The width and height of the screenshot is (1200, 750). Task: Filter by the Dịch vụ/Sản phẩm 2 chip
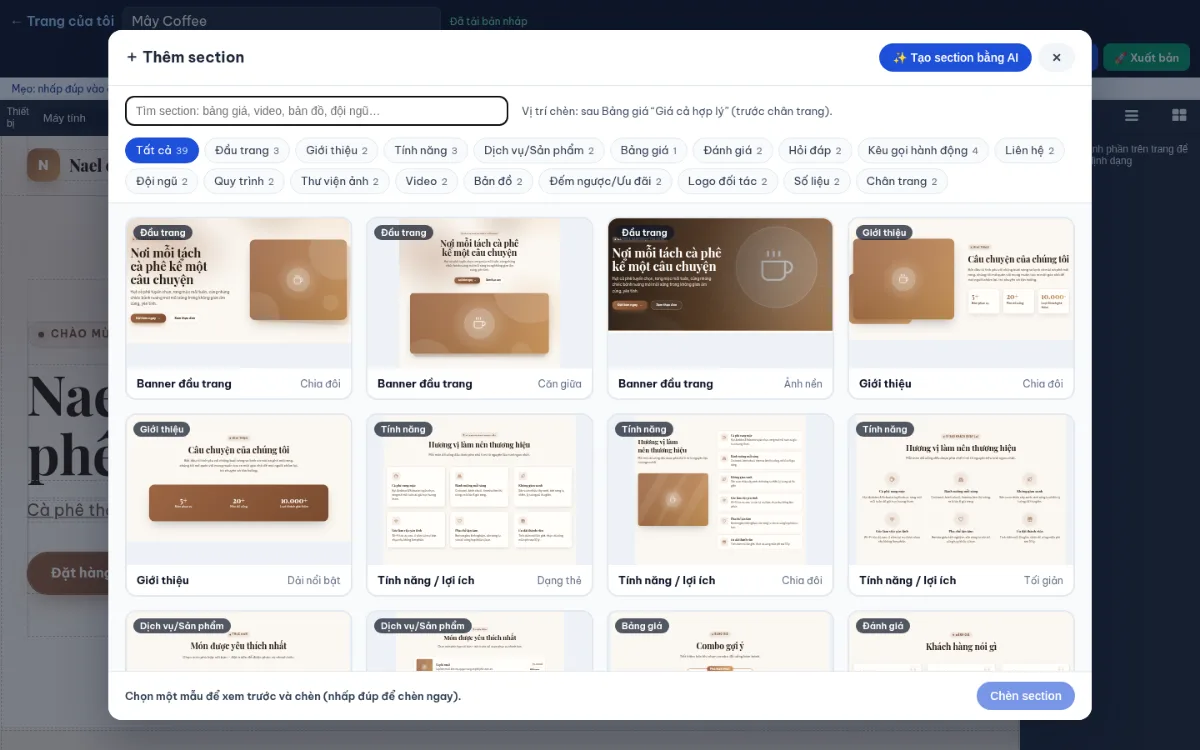point(538,151)
